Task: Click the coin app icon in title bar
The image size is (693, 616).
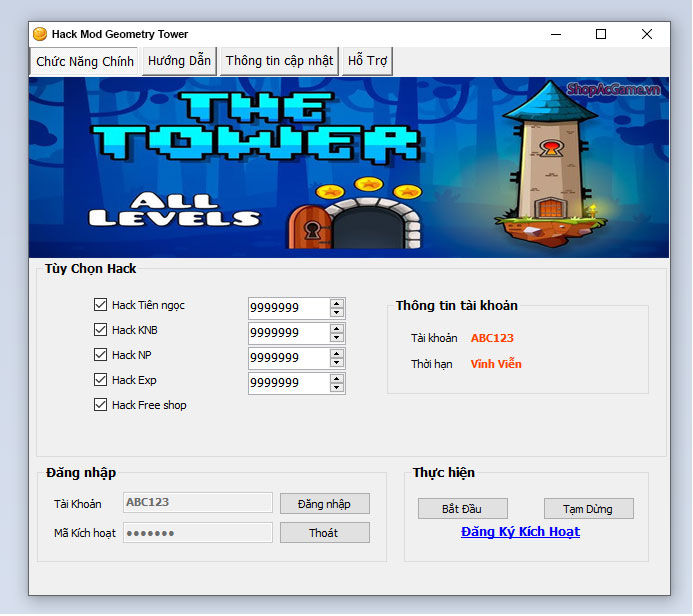Action: [x=40, y=34]
